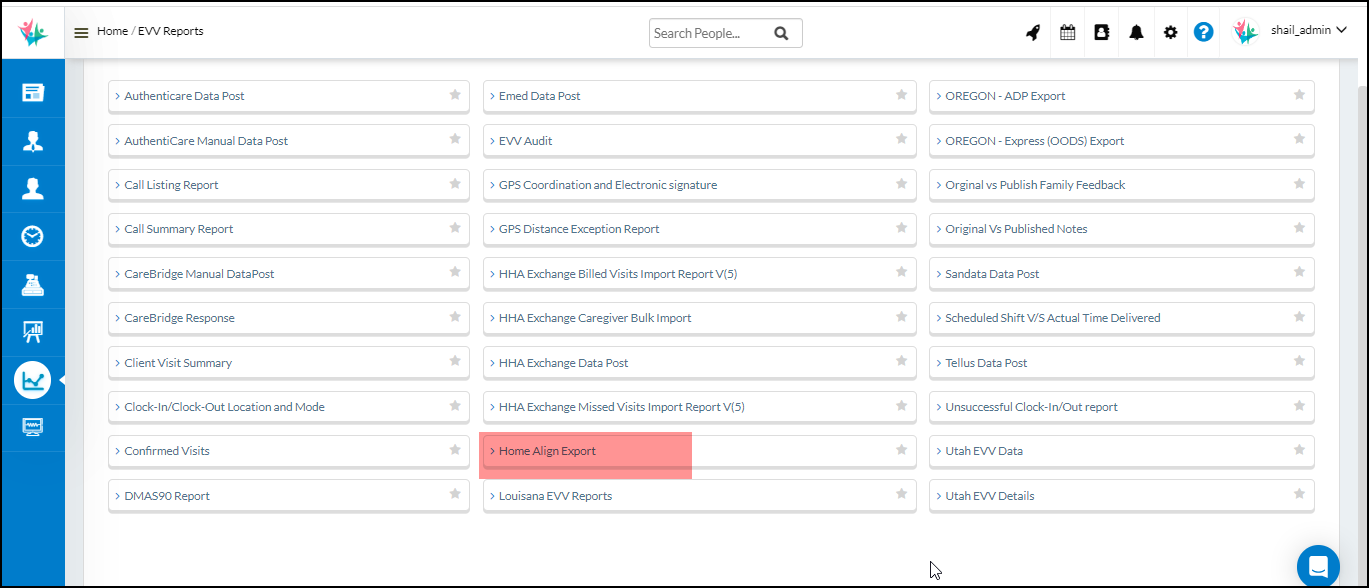Open the settings gear icon
This screenshot has width=1369, height=588.
[1170, 32]
